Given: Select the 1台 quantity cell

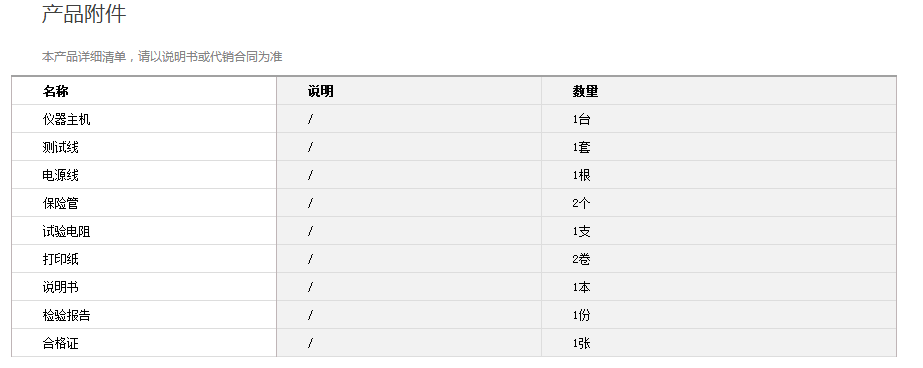Looking at the screenshot, I should point(719,119).
